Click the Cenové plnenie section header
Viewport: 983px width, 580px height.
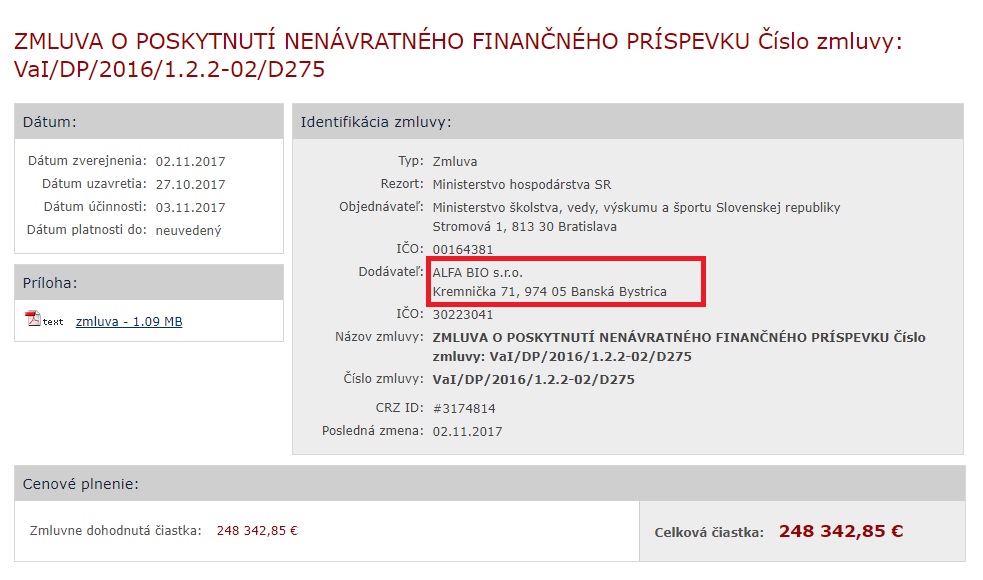pyautogui.click(x=490, y=483)
